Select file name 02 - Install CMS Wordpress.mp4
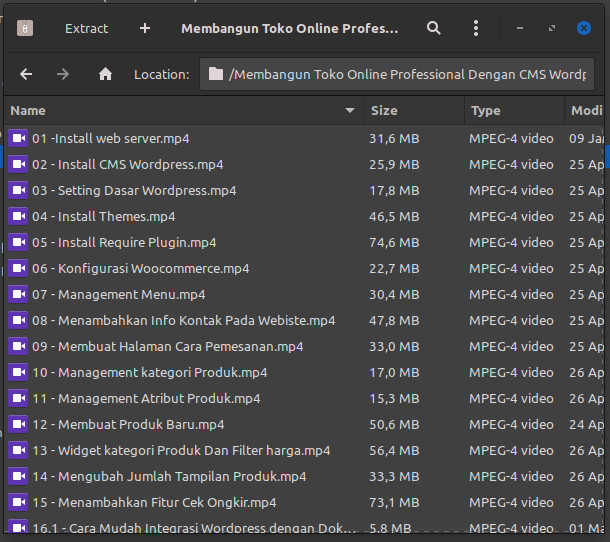Viewport: 610px width, 542px height. tap(128, 165)
